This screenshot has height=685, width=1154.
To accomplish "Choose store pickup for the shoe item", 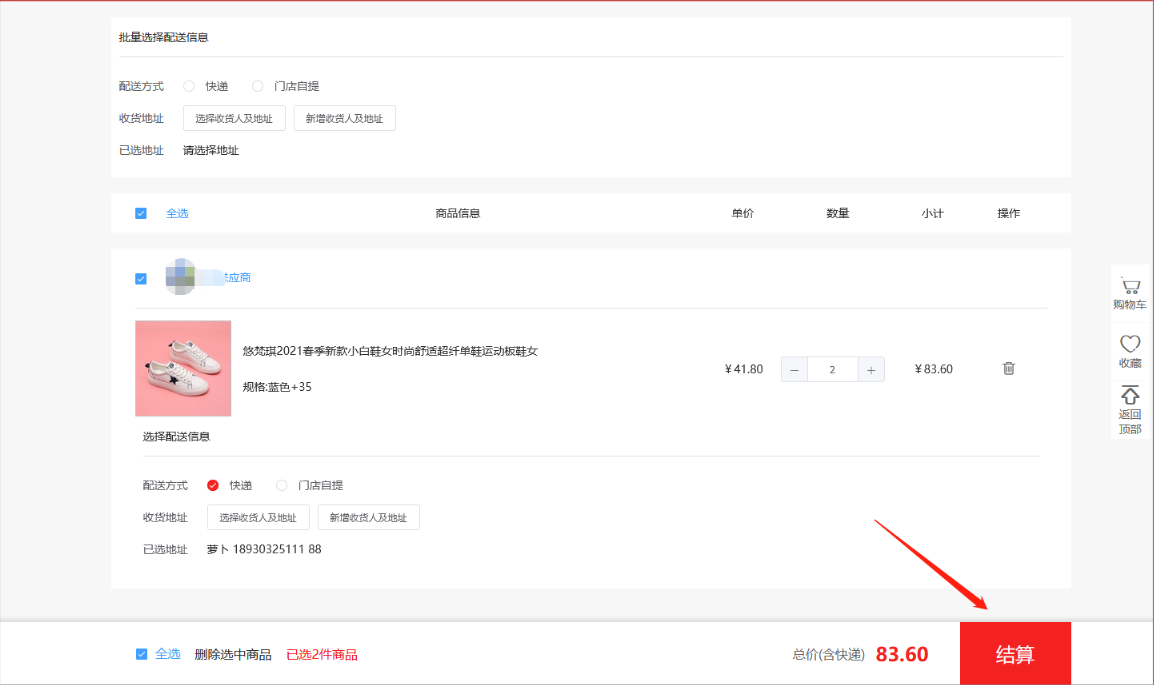I will pos(282,485).
